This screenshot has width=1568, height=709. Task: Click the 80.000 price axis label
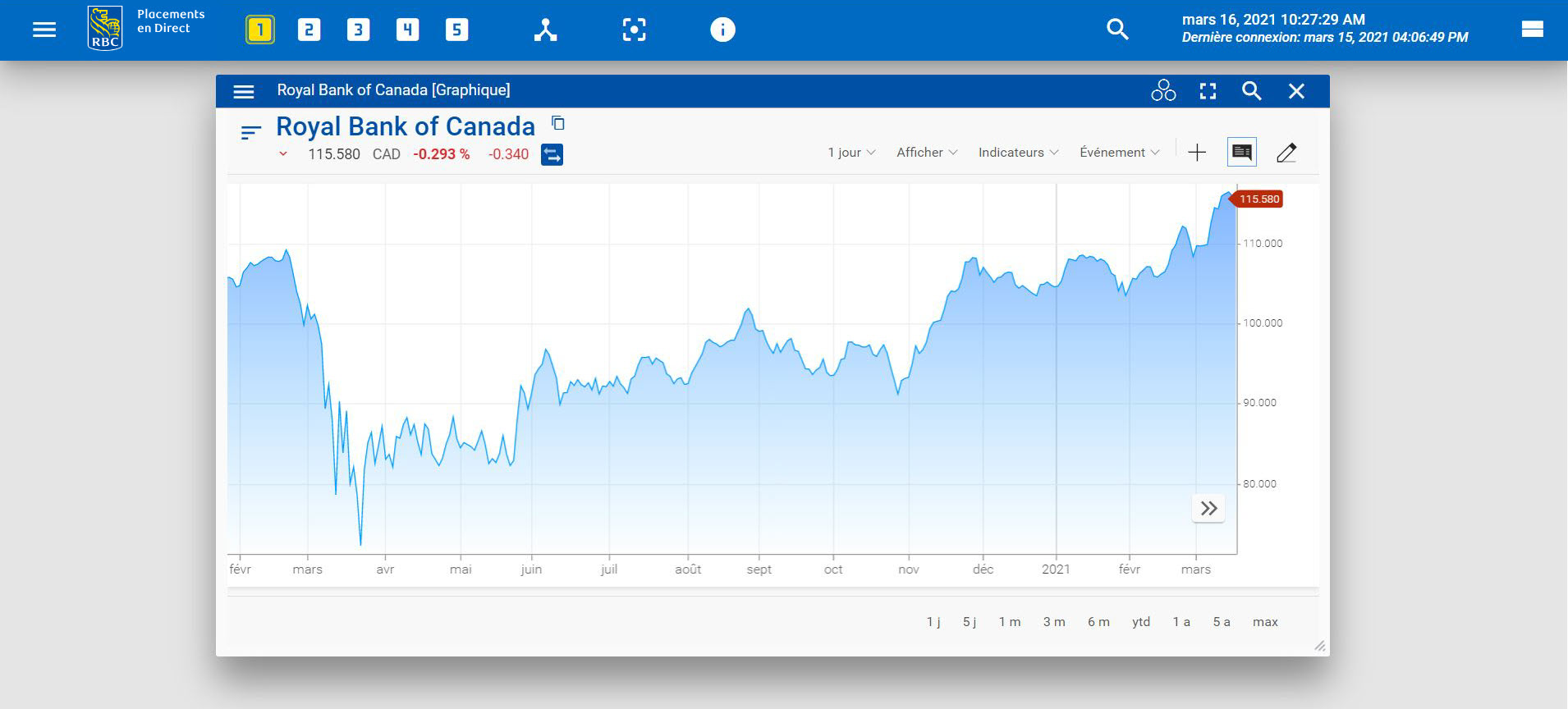[x=1259, y=484]
